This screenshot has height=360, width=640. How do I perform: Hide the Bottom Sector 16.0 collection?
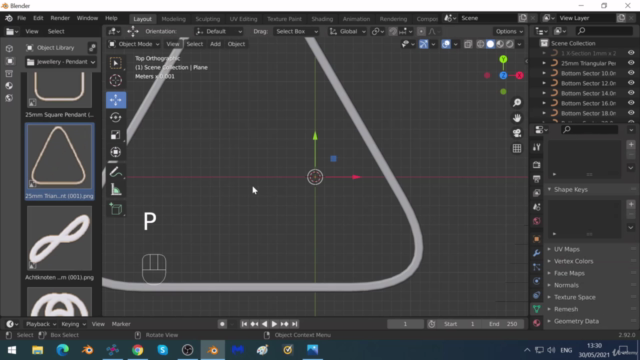pos(631,103)
